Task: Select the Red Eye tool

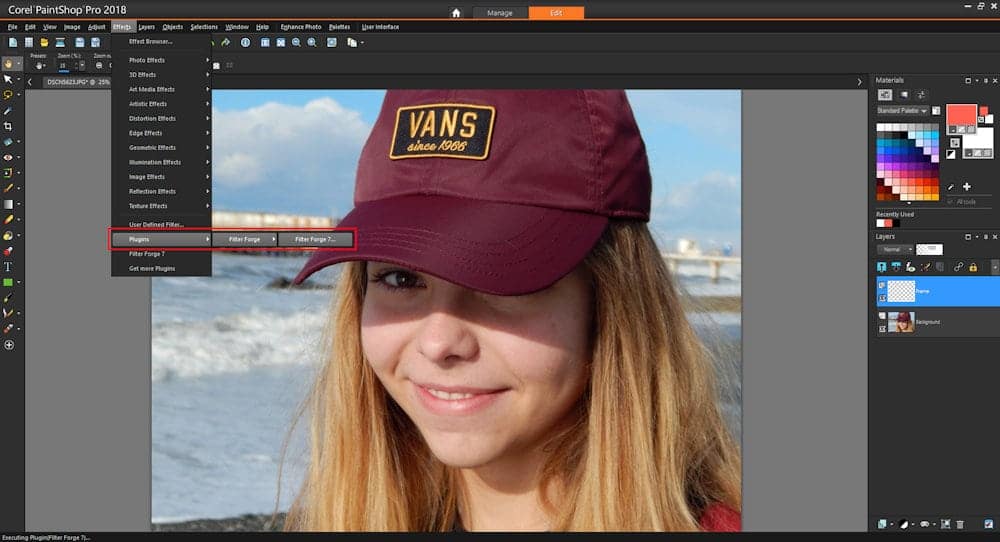Action: [8, 157]
